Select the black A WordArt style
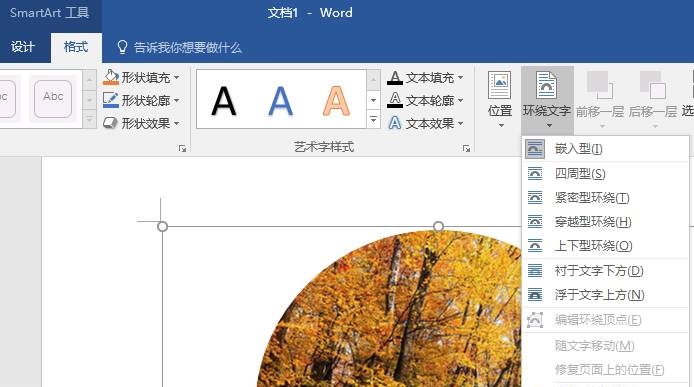The width and height of the screenshot is (694, 387). [x=224, y=101]
